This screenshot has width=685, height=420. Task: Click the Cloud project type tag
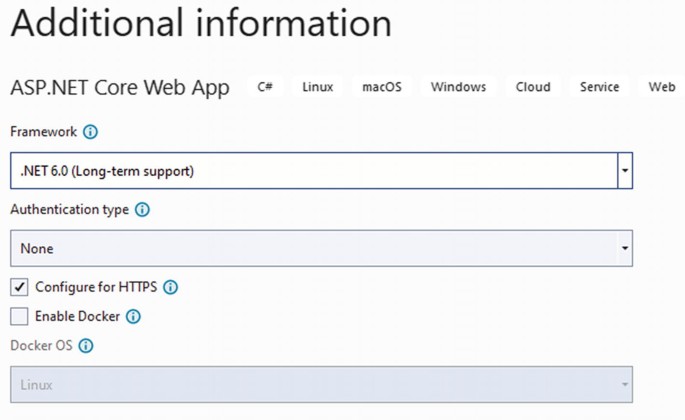click(x=533, y=87)
